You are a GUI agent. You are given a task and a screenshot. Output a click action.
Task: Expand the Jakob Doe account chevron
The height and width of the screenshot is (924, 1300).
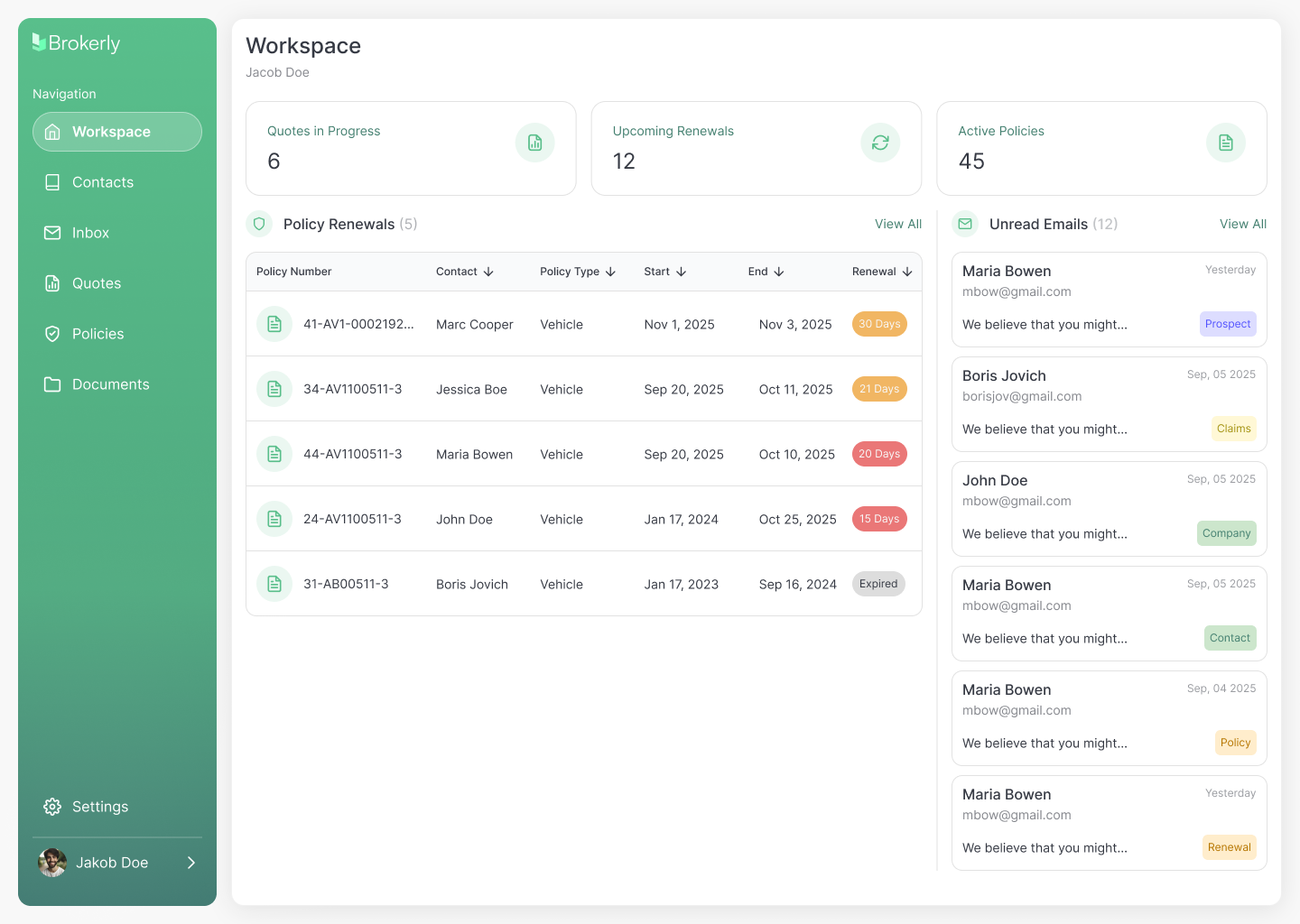(190, 863)
